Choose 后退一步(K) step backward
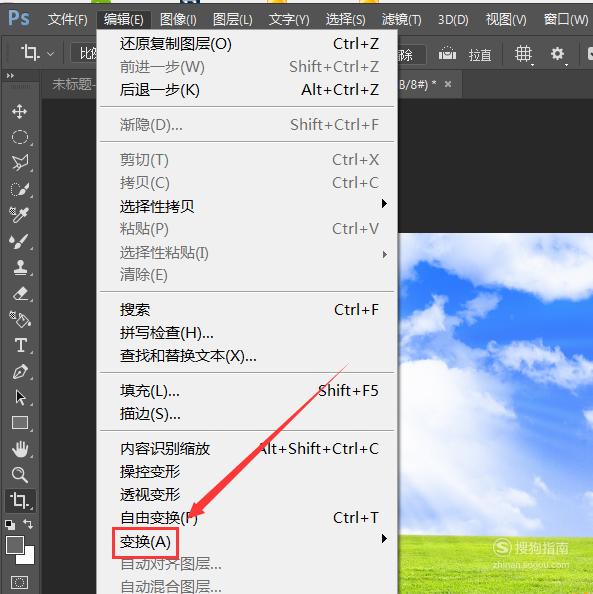This screenshot has height=594, width=593. (x=247, y=90)
